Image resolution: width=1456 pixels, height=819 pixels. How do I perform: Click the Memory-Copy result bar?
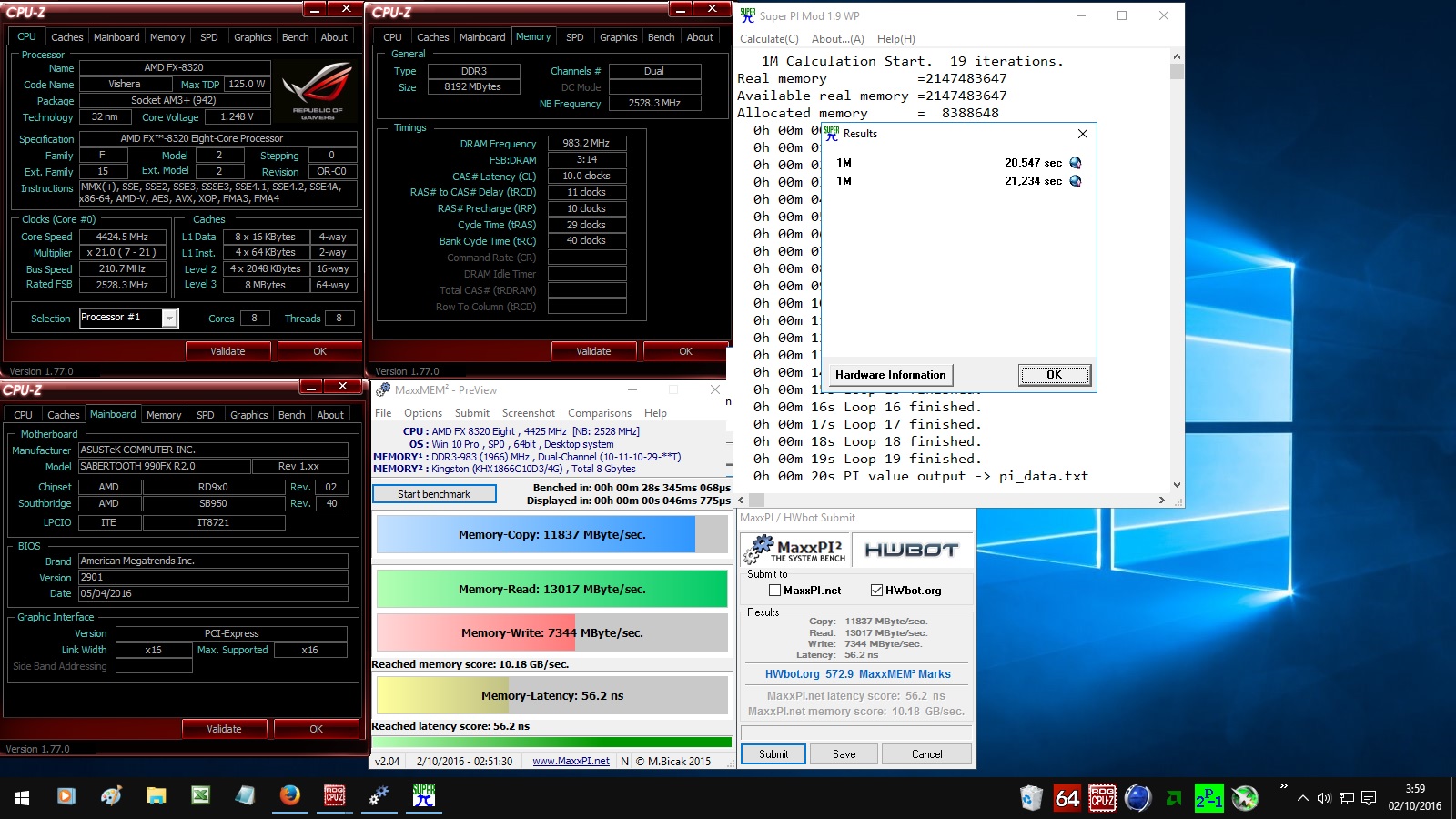552,535
